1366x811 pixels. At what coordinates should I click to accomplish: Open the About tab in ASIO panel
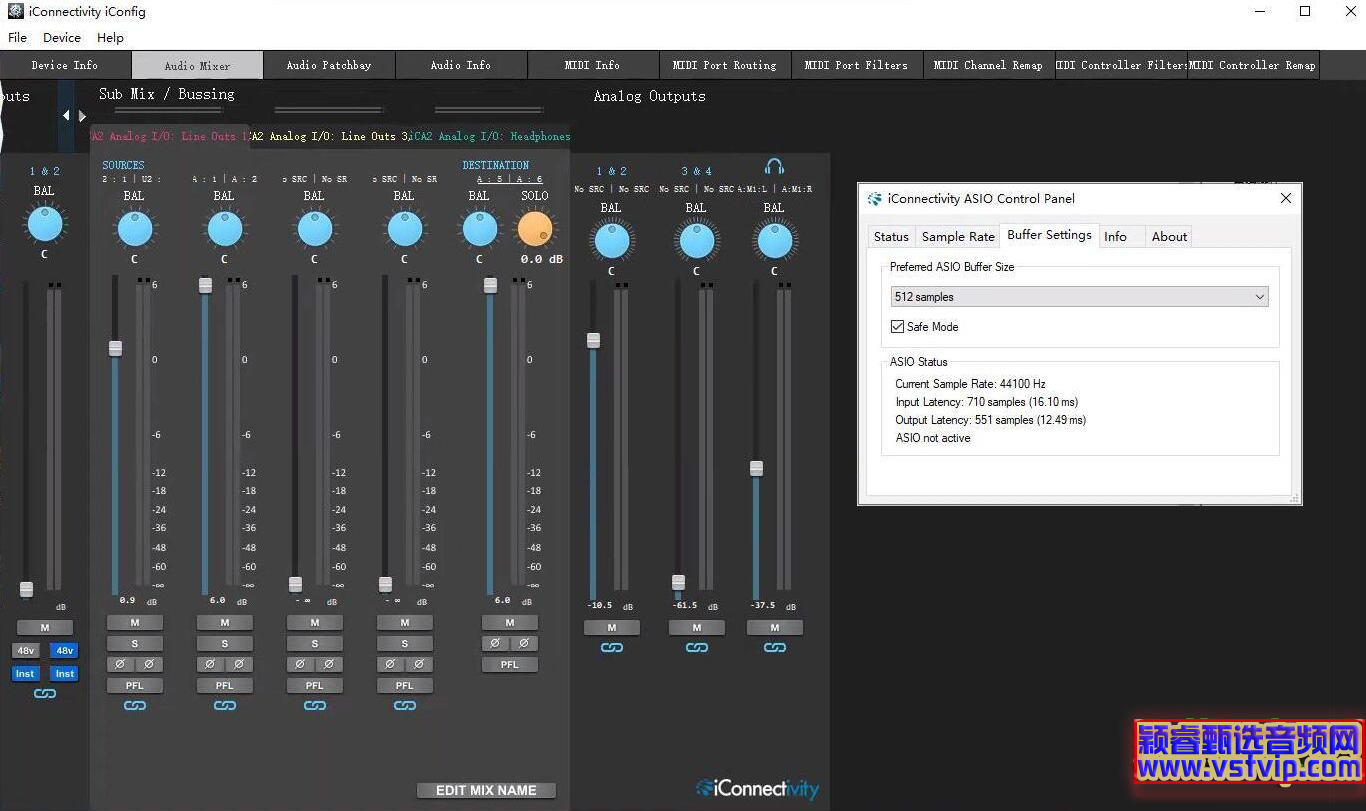coord(1169,237)
